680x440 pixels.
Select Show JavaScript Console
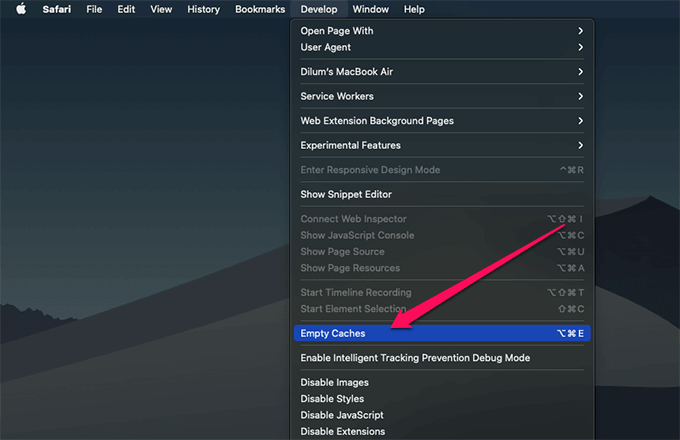442,235
